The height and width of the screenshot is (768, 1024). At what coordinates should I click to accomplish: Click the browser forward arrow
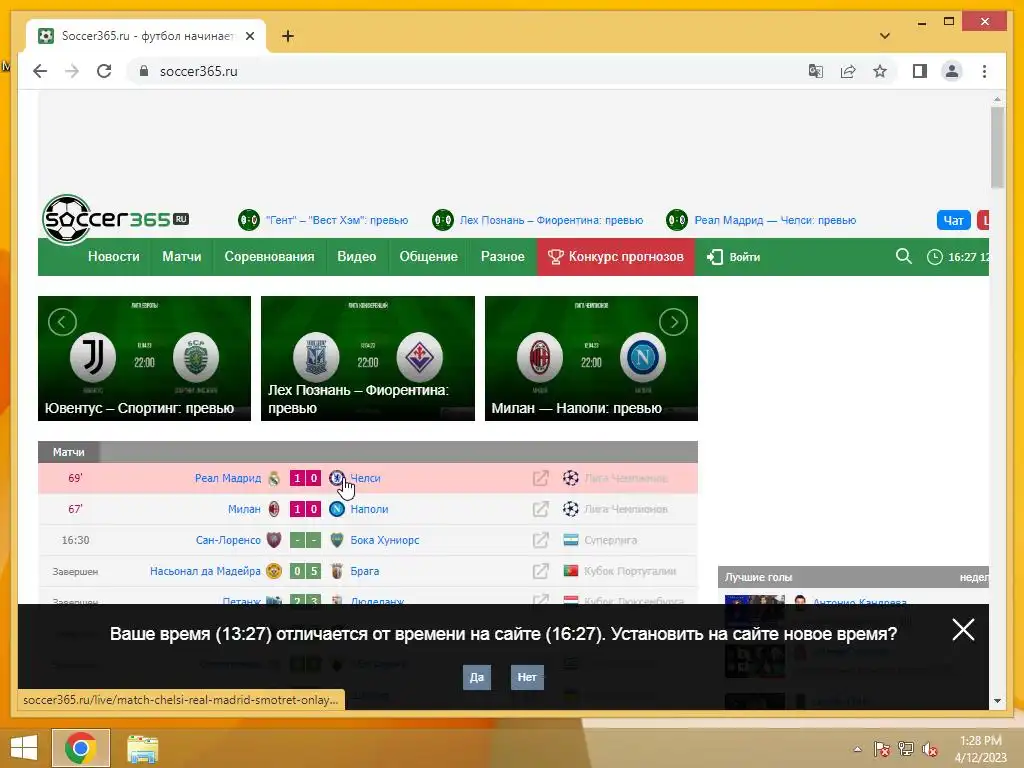click(72, 71)
